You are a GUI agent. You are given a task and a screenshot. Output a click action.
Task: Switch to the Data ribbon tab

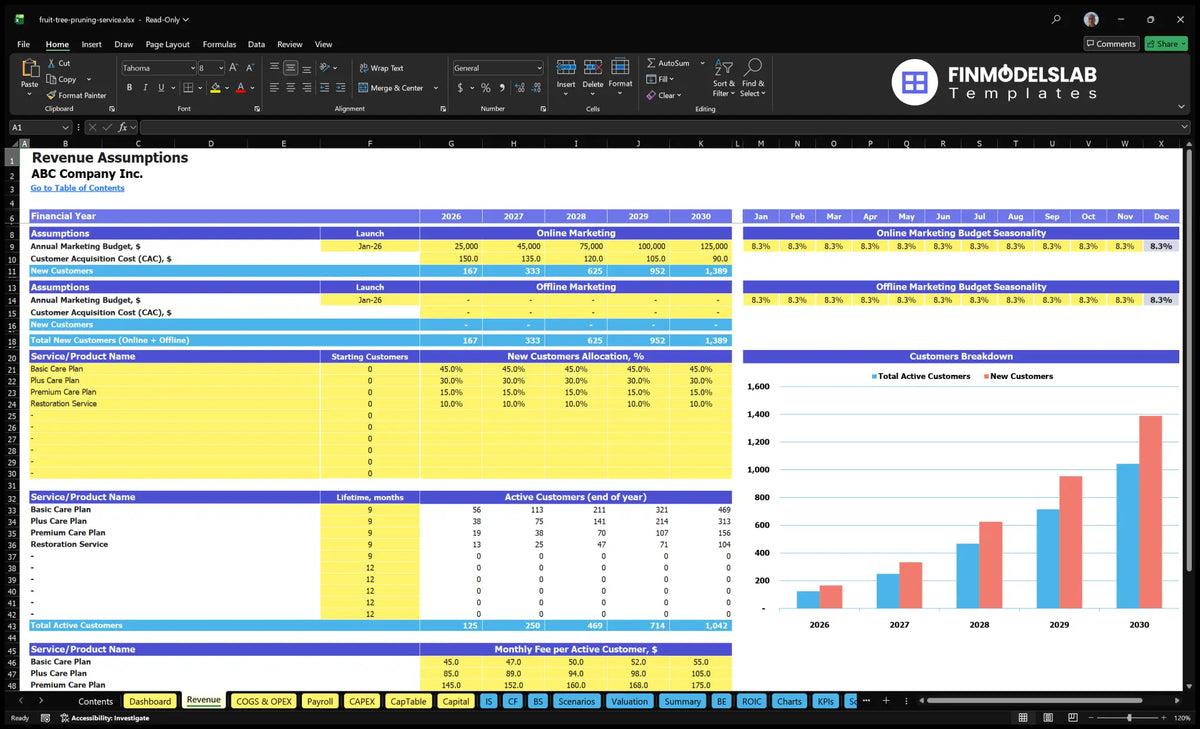tap(256, 44)
